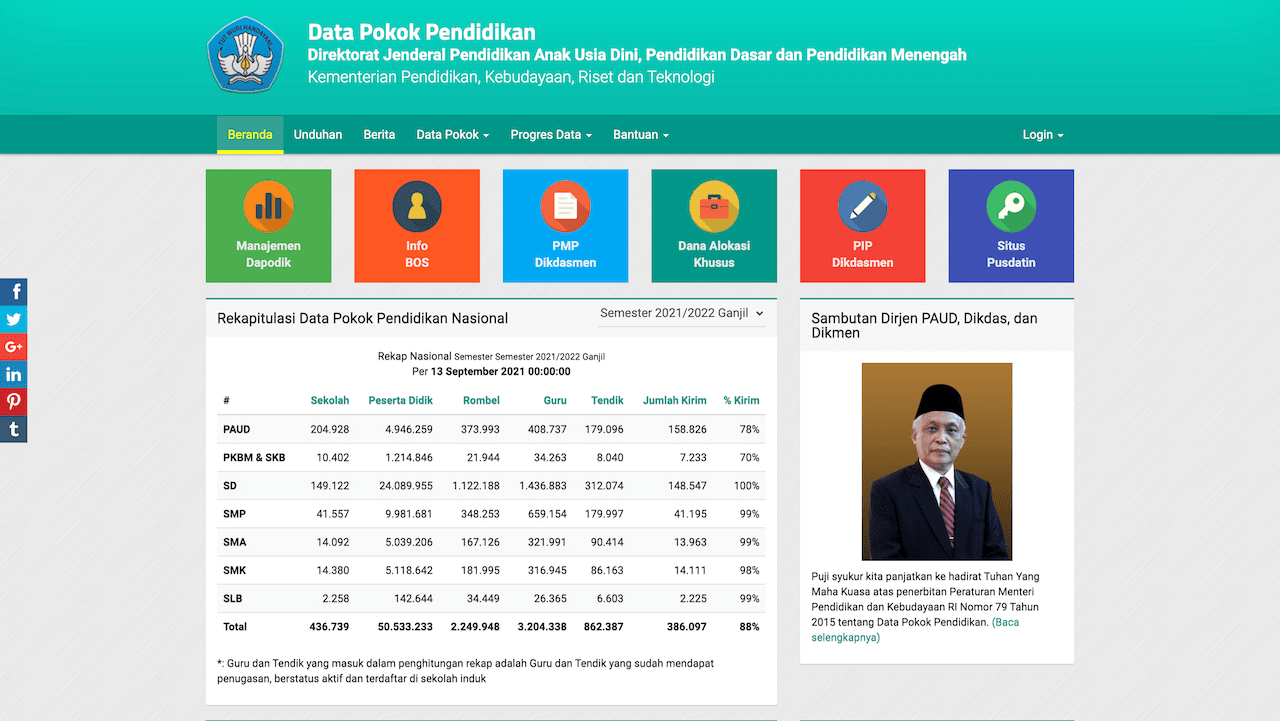Open the Manajemen Dapodik bar-chart icon
The height and width of the screenshot is (721, 1280).
[x=268, y=206]
